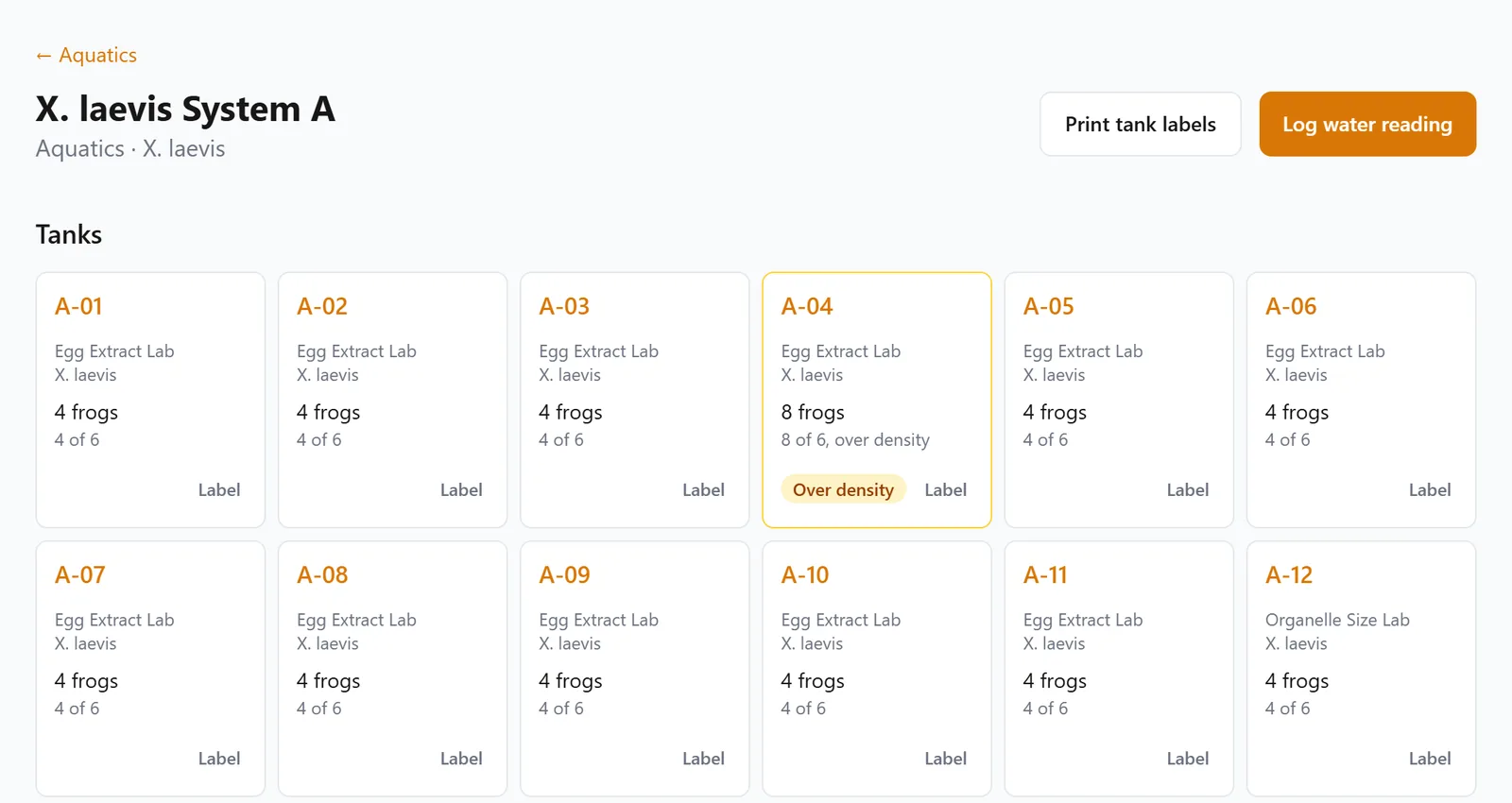Open tank A-09 title link

(x=564, y=574)
